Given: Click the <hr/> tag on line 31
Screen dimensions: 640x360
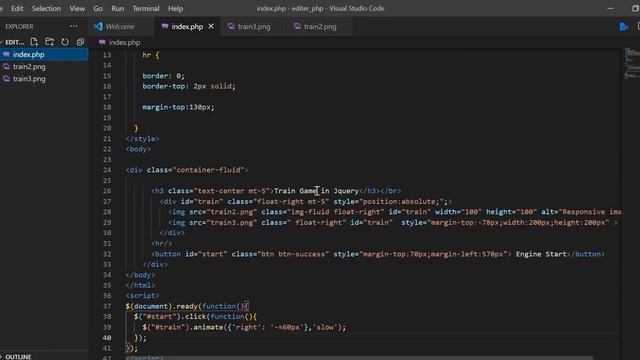Looking at the screenshot, I should tap(162, 244).
